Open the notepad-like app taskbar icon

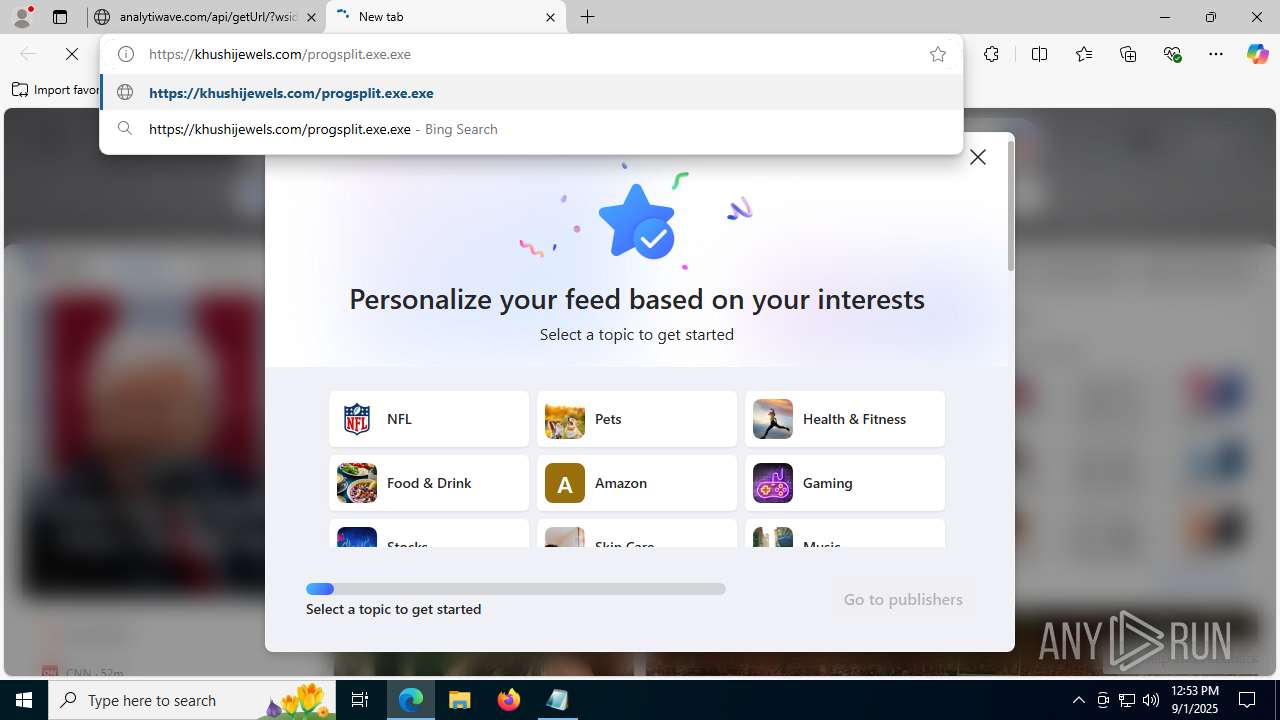click(x=557, y=700)
